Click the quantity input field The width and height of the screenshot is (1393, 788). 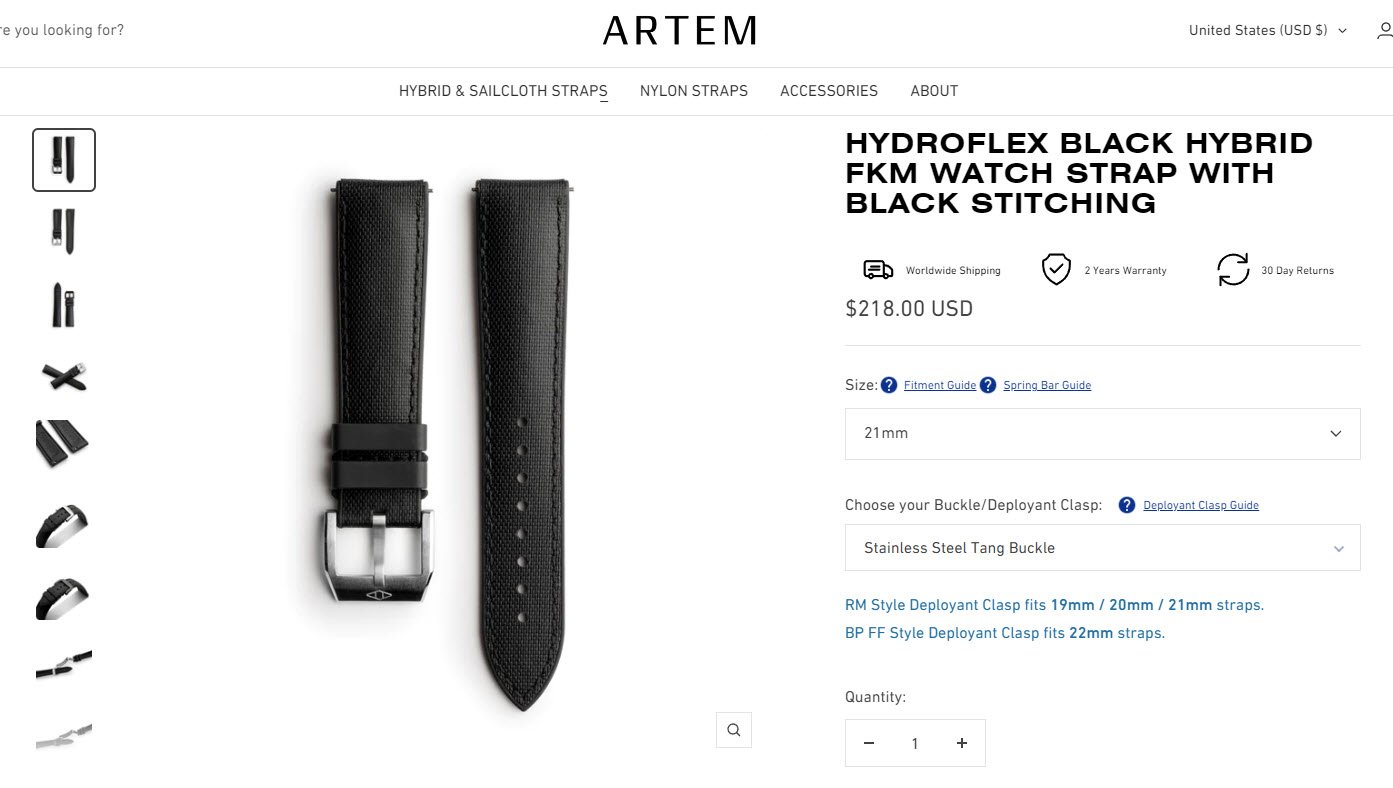coord(915,743)
